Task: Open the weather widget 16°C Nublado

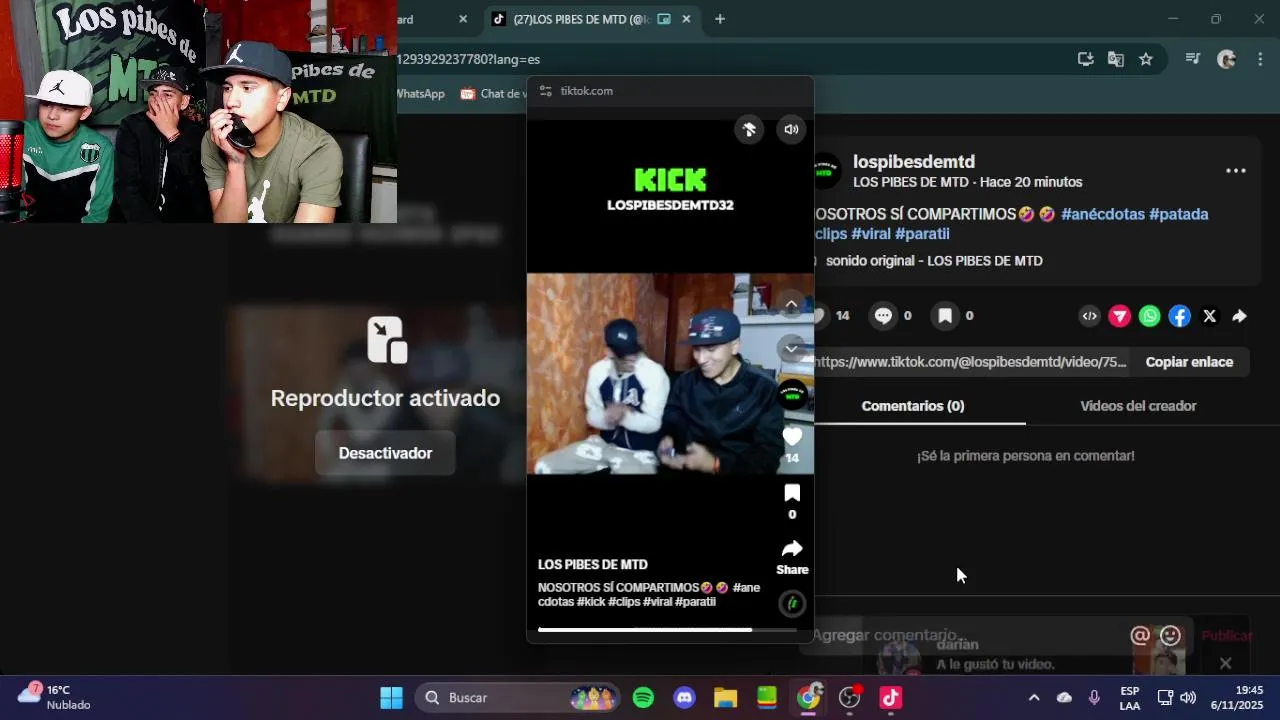Action: 56,697
